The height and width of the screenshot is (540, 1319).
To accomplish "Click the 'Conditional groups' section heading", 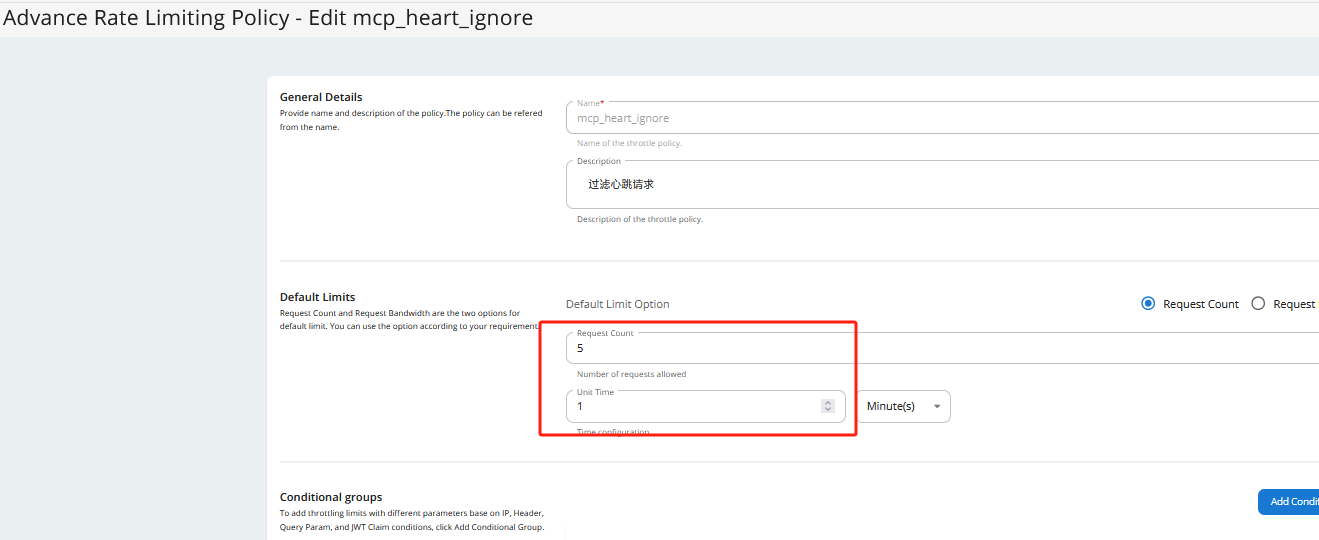I will pyautogui.click(x=331, y=497).
